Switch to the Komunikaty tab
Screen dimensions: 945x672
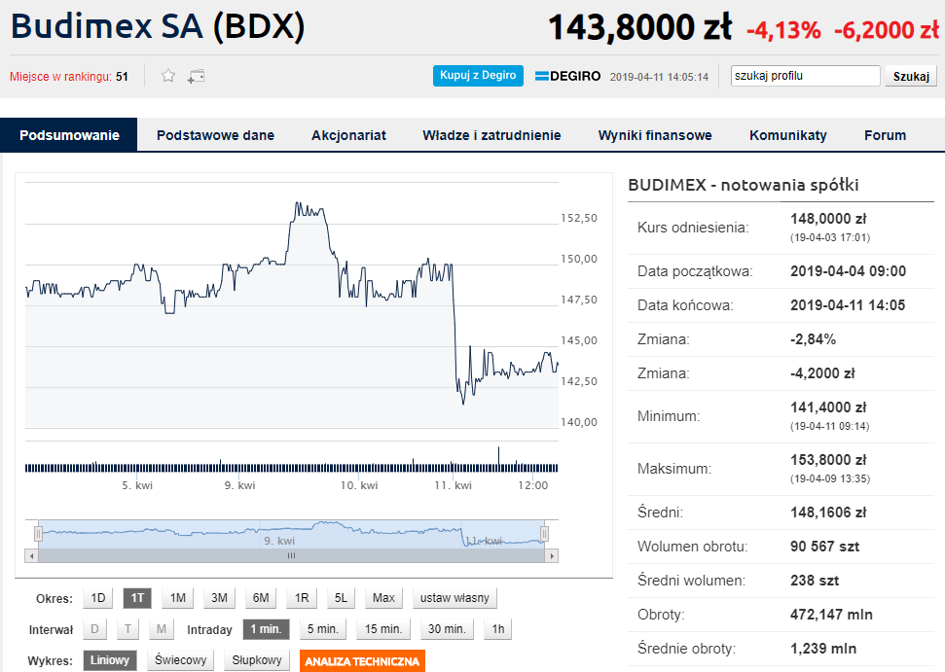[x=788, y=135]
